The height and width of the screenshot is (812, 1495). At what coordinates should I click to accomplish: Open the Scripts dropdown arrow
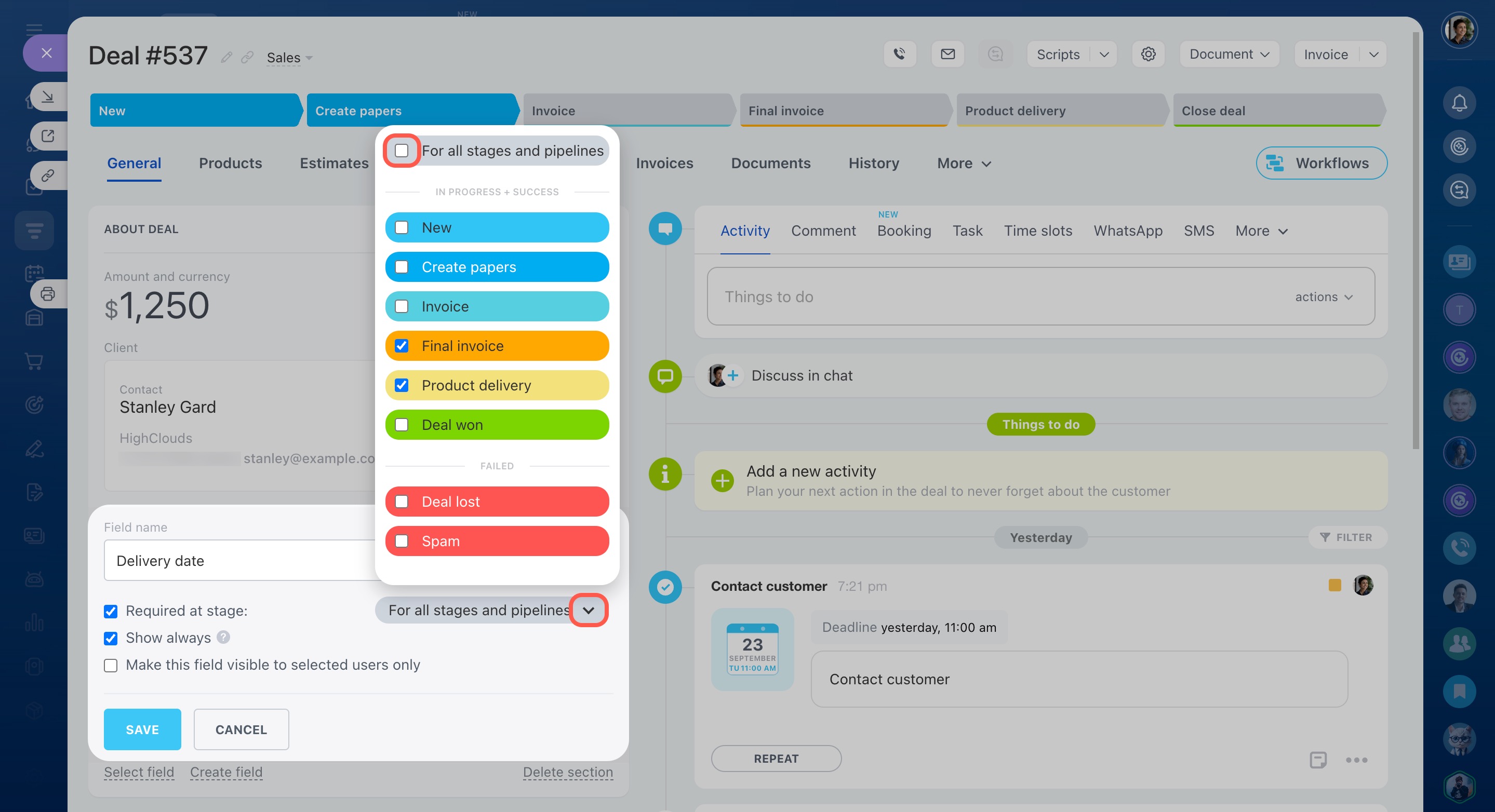(x=1103, y=54)
